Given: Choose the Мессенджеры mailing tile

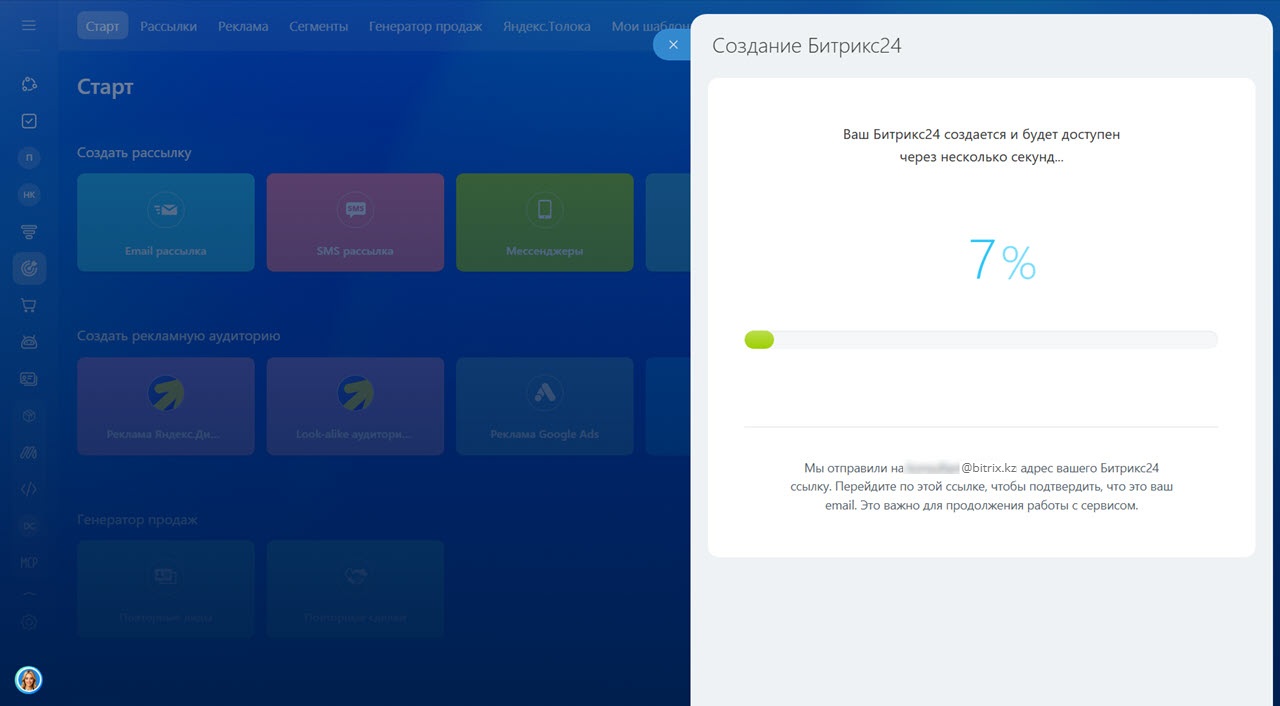Looking at the screenshot, I should pyautogui.click(x=545, y=222).
